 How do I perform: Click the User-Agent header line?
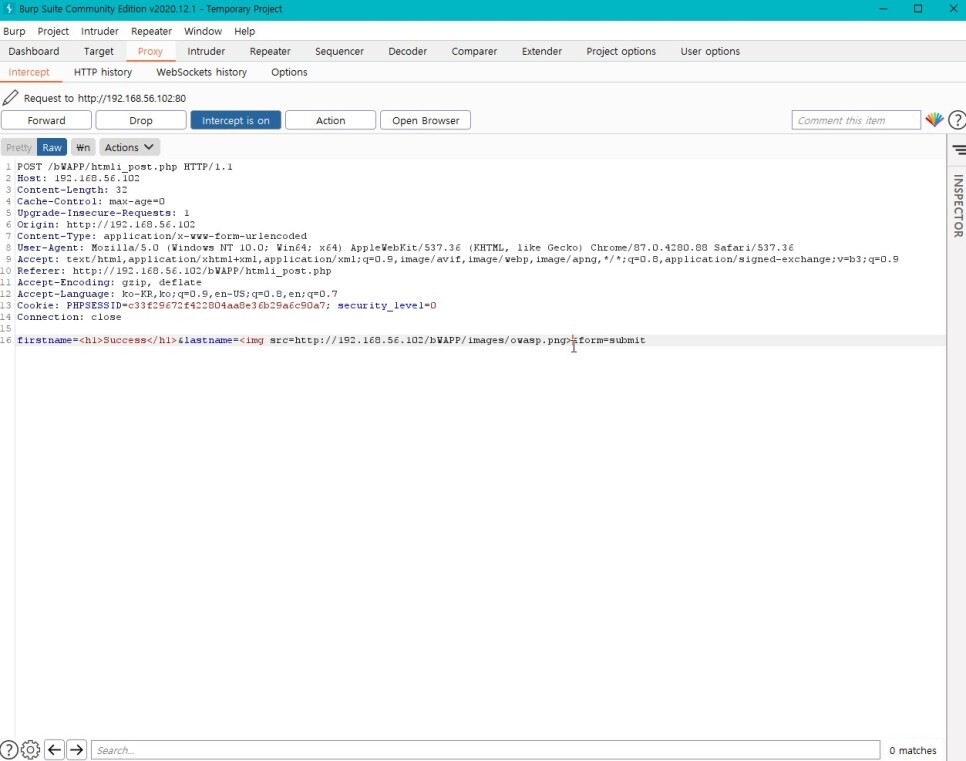click(x=405, y=248)
